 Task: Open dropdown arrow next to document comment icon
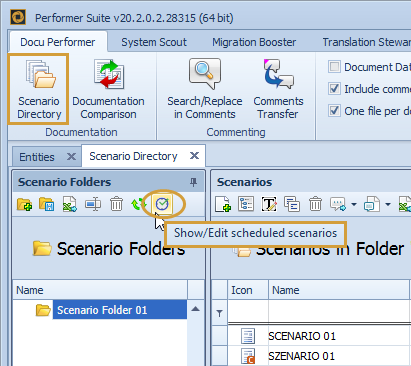point(388,204)
